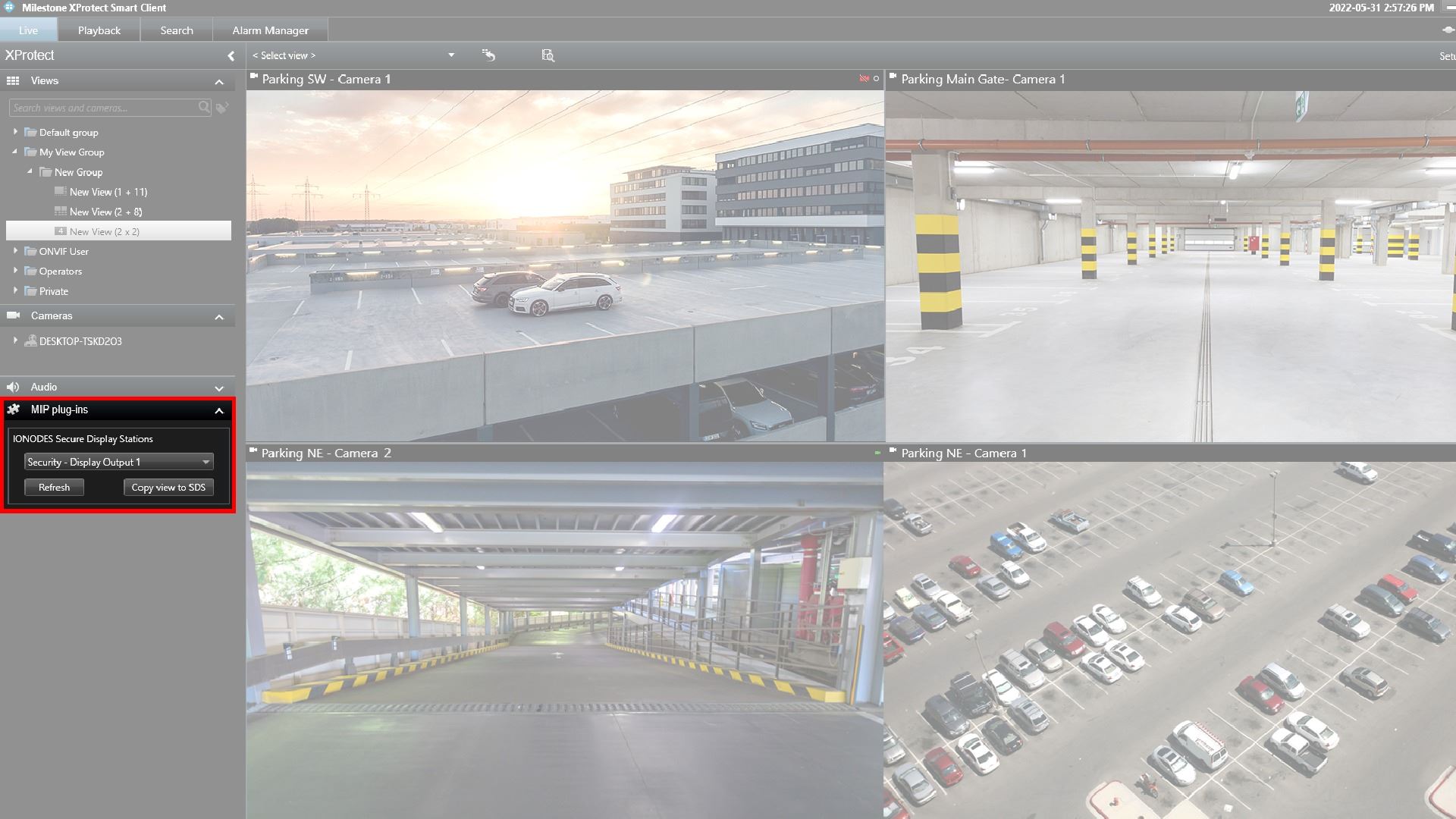1456x819 pixels.
Task: Collapse the Cameras section chevron
Action: tap(219, 316)
